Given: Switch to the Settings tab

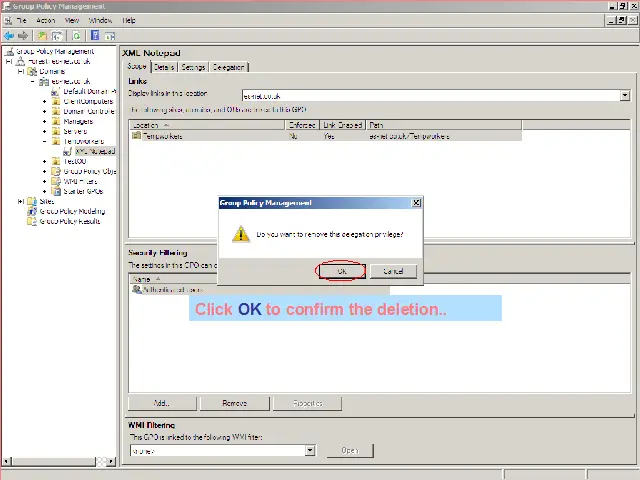Looking at the screenshot, I should (193, 67).
